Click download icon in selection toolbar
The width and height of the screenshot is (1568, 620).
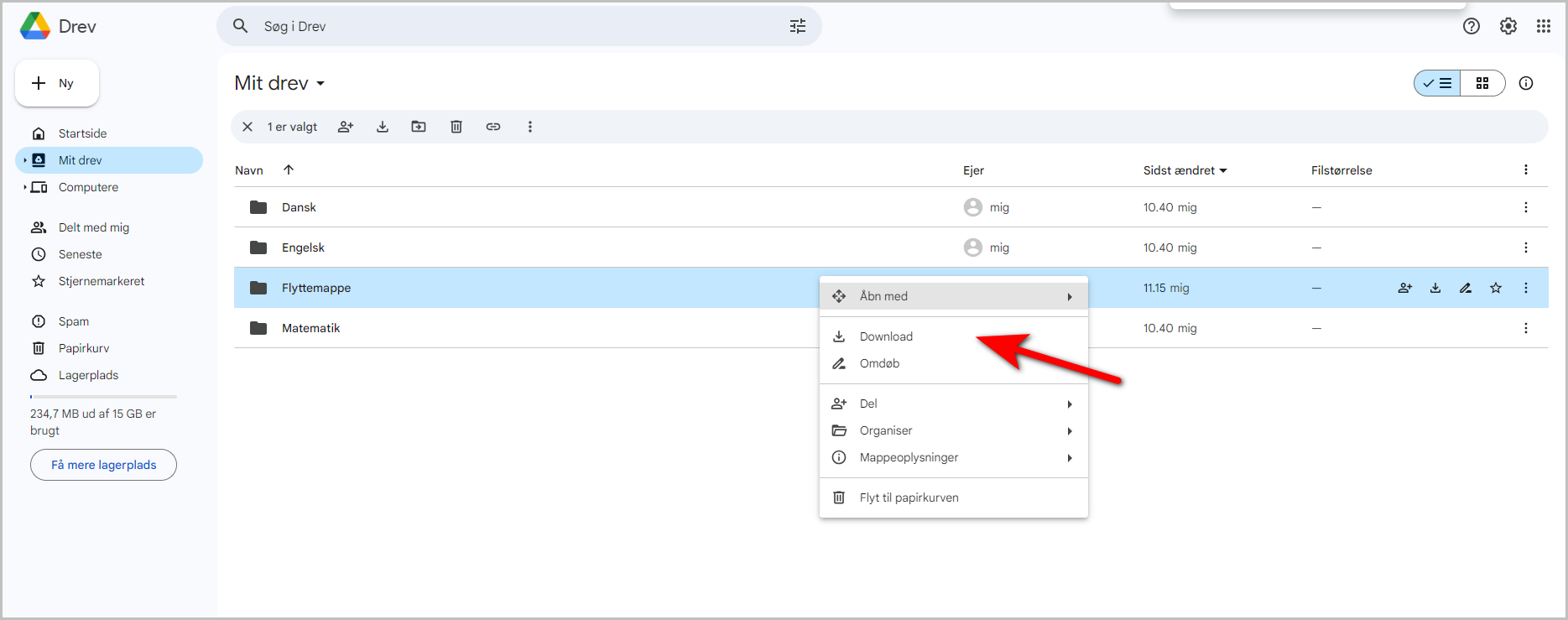click(x=383, y=127)
